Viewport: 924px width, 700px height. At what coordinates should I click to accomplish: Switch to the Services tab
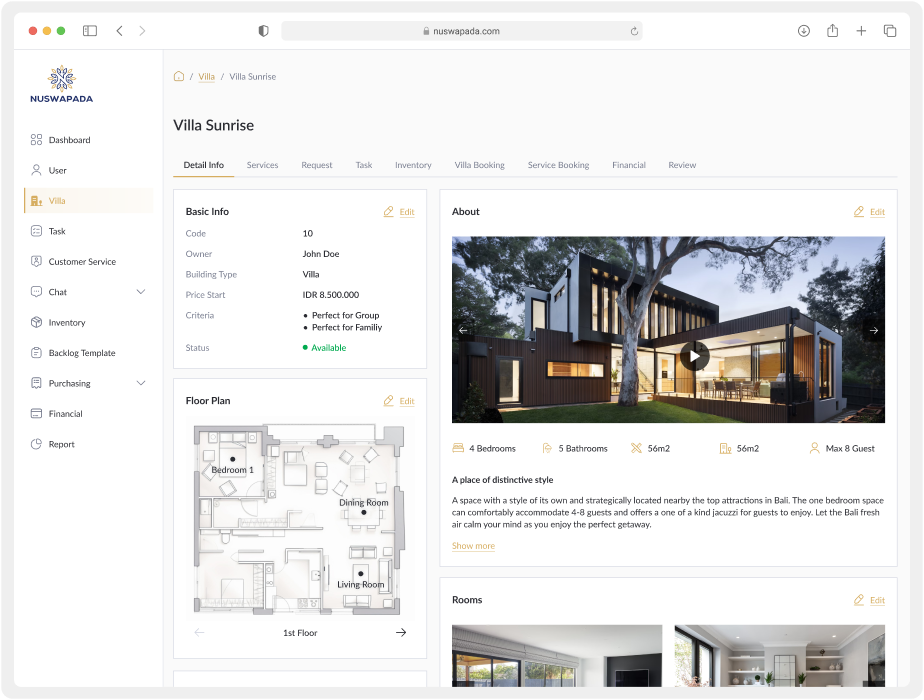point(262,165)
